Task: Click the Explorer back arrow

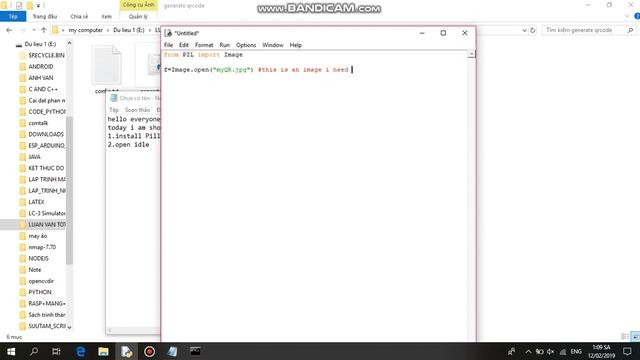Action: (x=9, y=30)
